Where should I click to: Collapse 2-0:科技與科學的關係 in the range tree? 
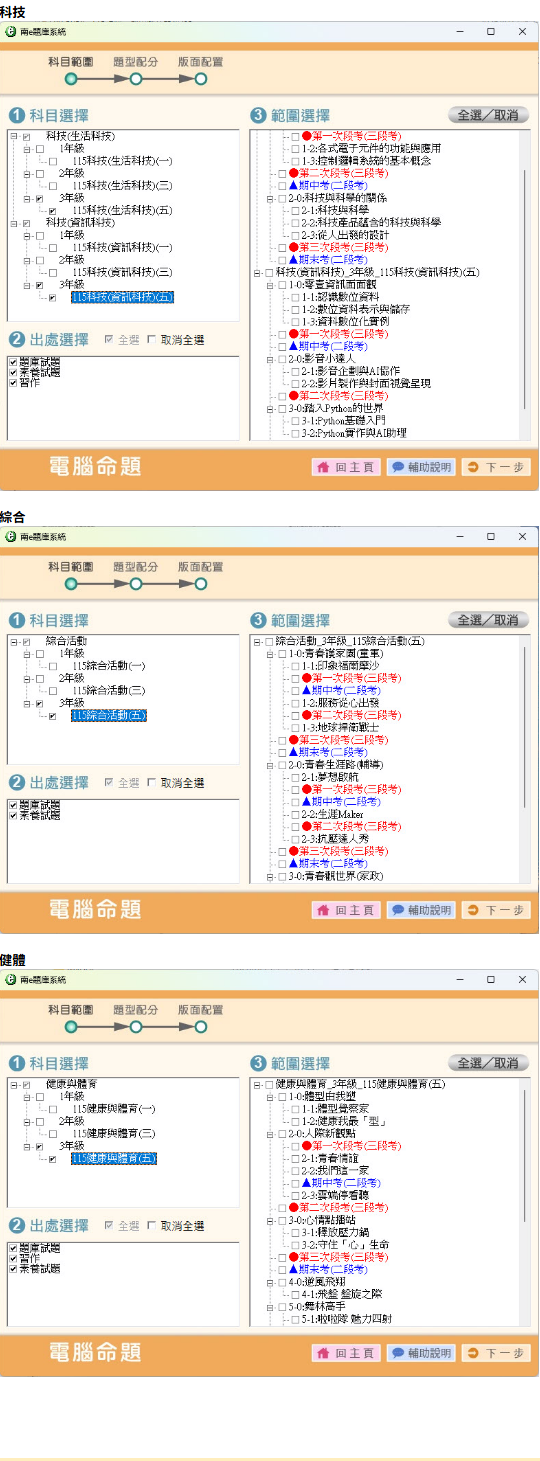click(x=270, y=198)
